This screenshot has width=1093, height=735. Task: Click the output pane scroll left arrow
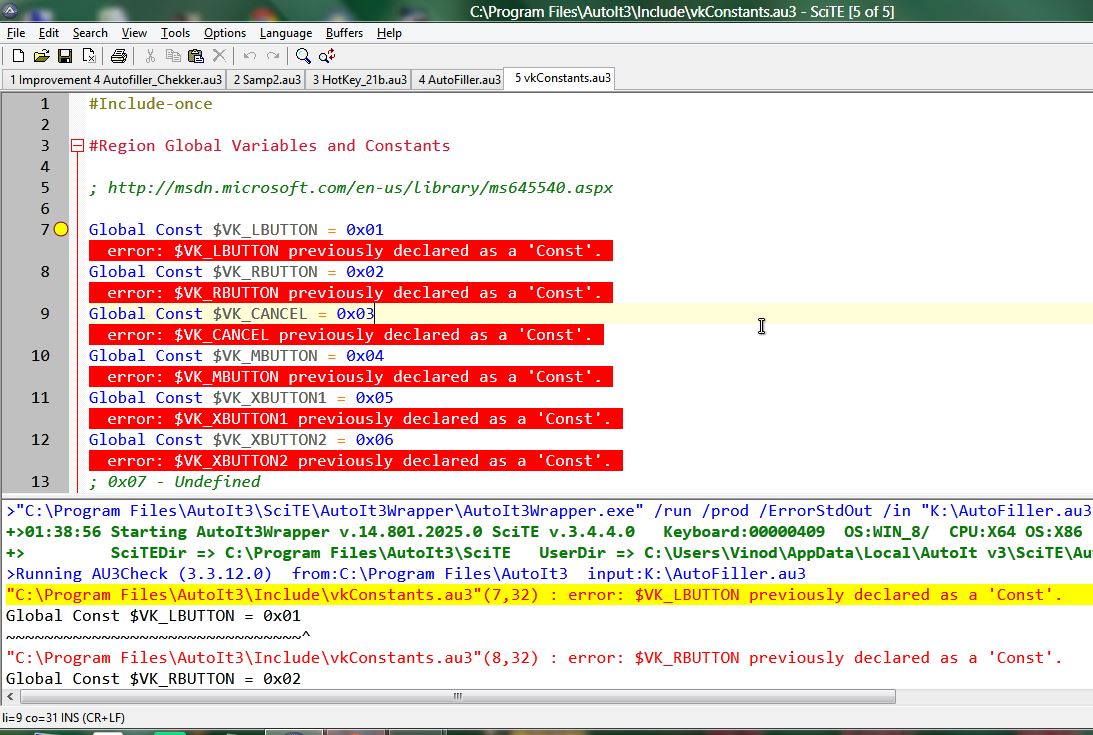point(10,696)
